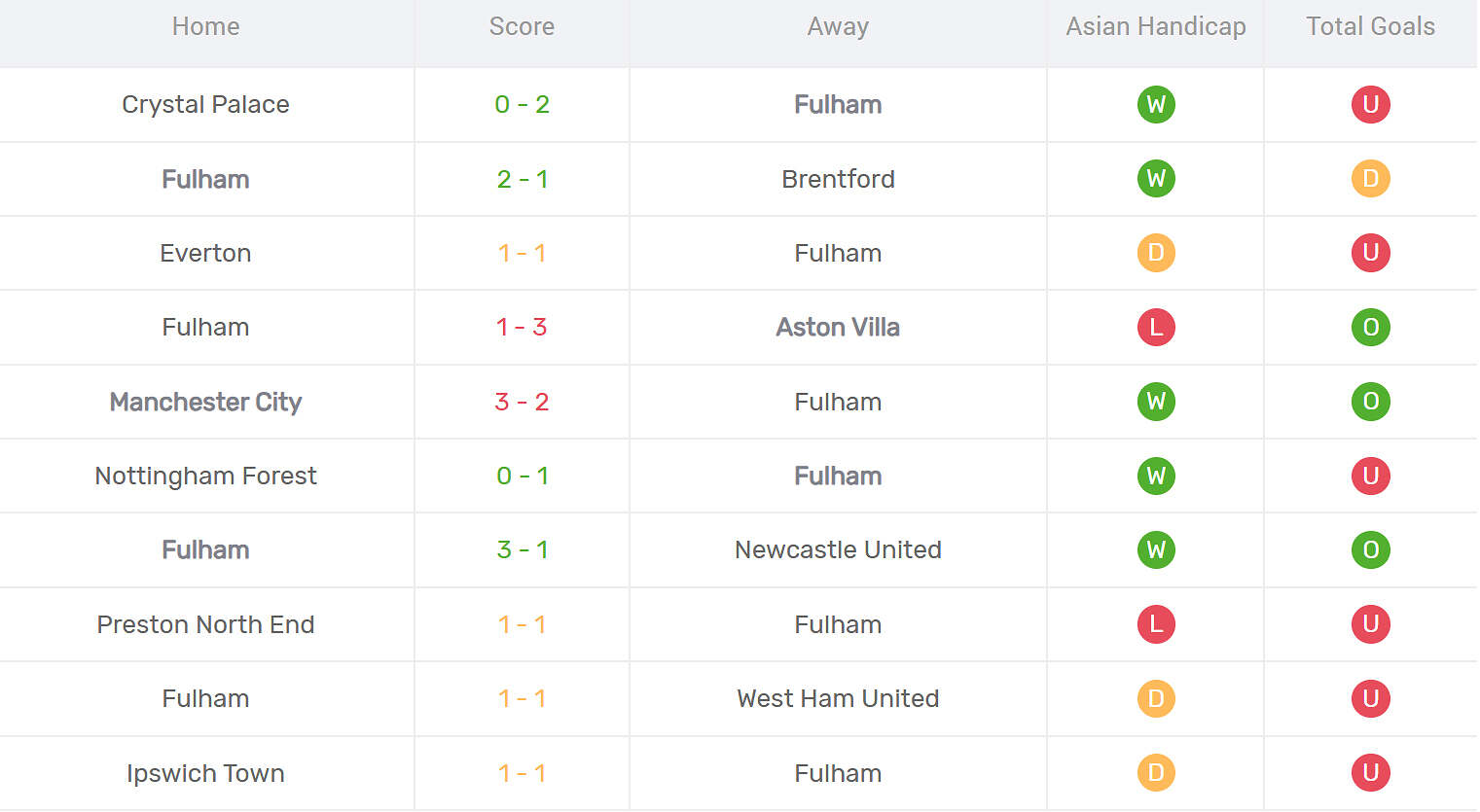1480x812 pixels.
Task: Click the green O badge in Manchester City row
Action: (x=1370, y=402)
